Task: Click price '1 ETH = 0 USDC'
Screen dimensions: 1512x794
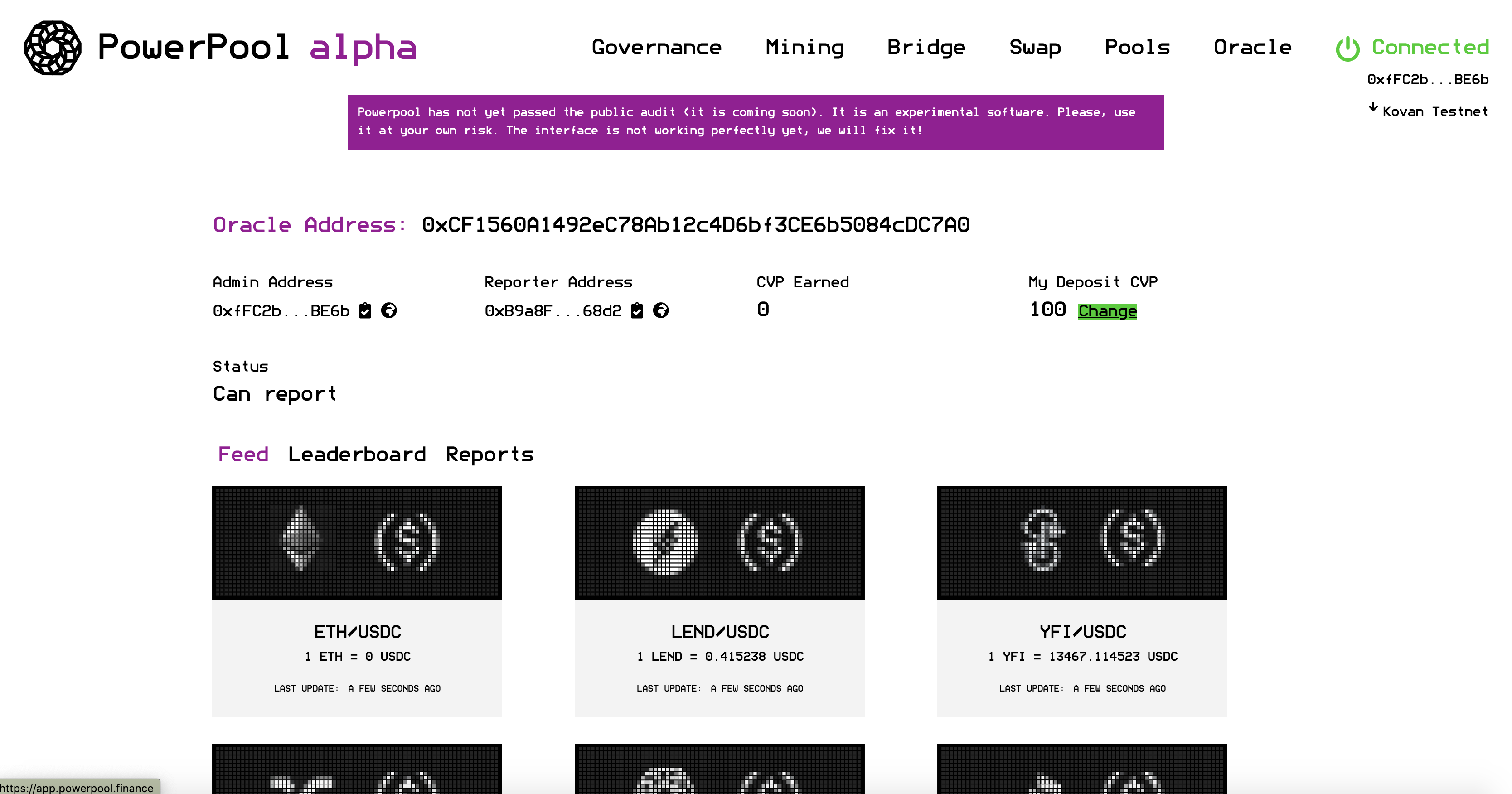Action: click(358, 656)
